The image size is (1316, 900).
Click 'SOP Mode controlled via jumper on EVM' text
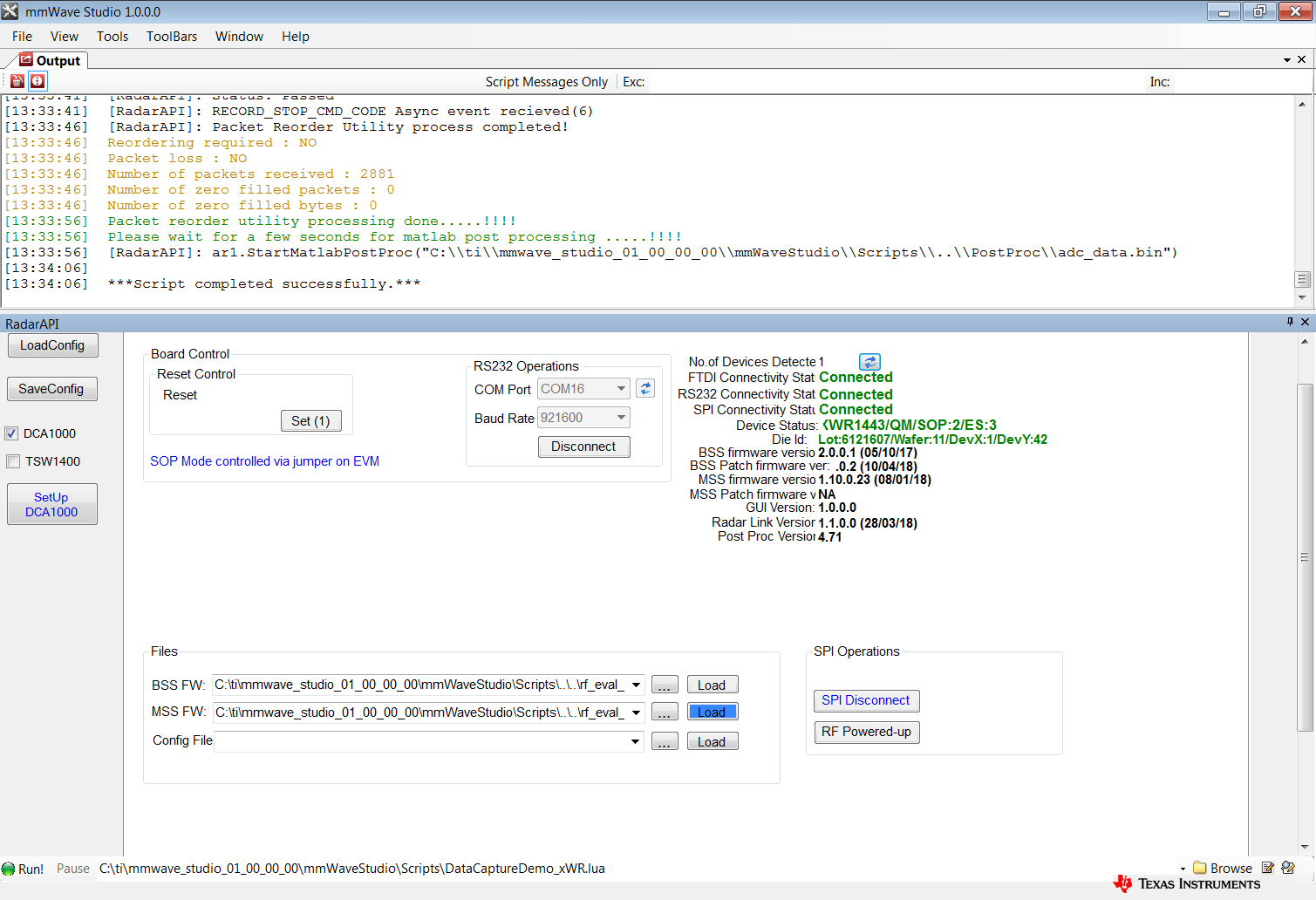[265, 461]
